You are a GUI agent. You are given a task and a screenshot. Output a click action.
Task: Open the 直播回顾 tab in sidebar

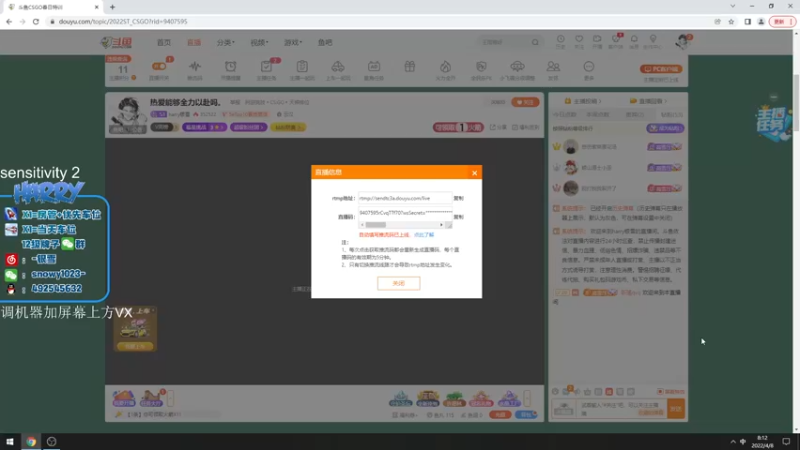point(648,101)
